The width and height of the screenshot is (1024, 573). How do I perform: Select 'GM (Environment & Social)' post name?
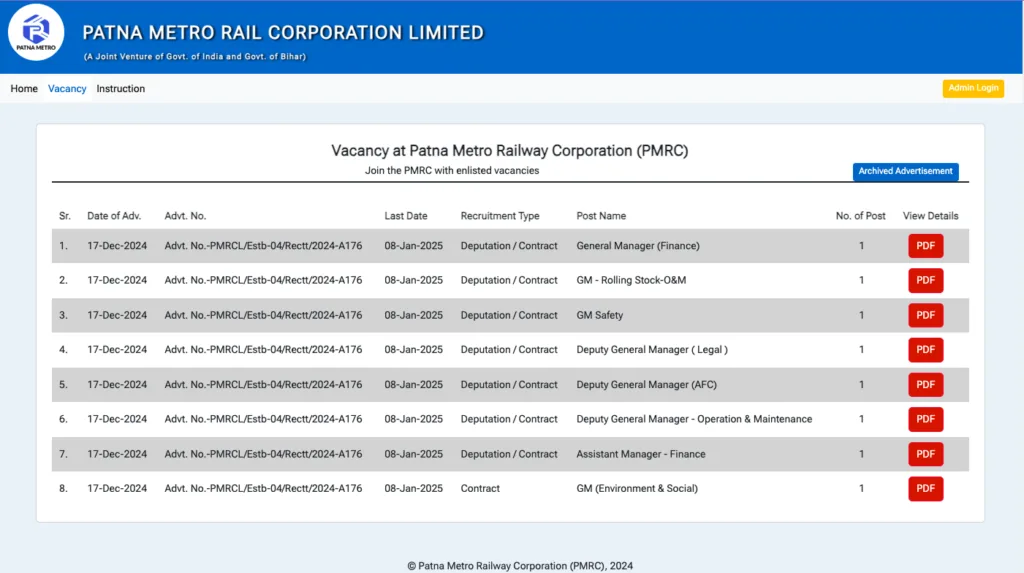637,489
